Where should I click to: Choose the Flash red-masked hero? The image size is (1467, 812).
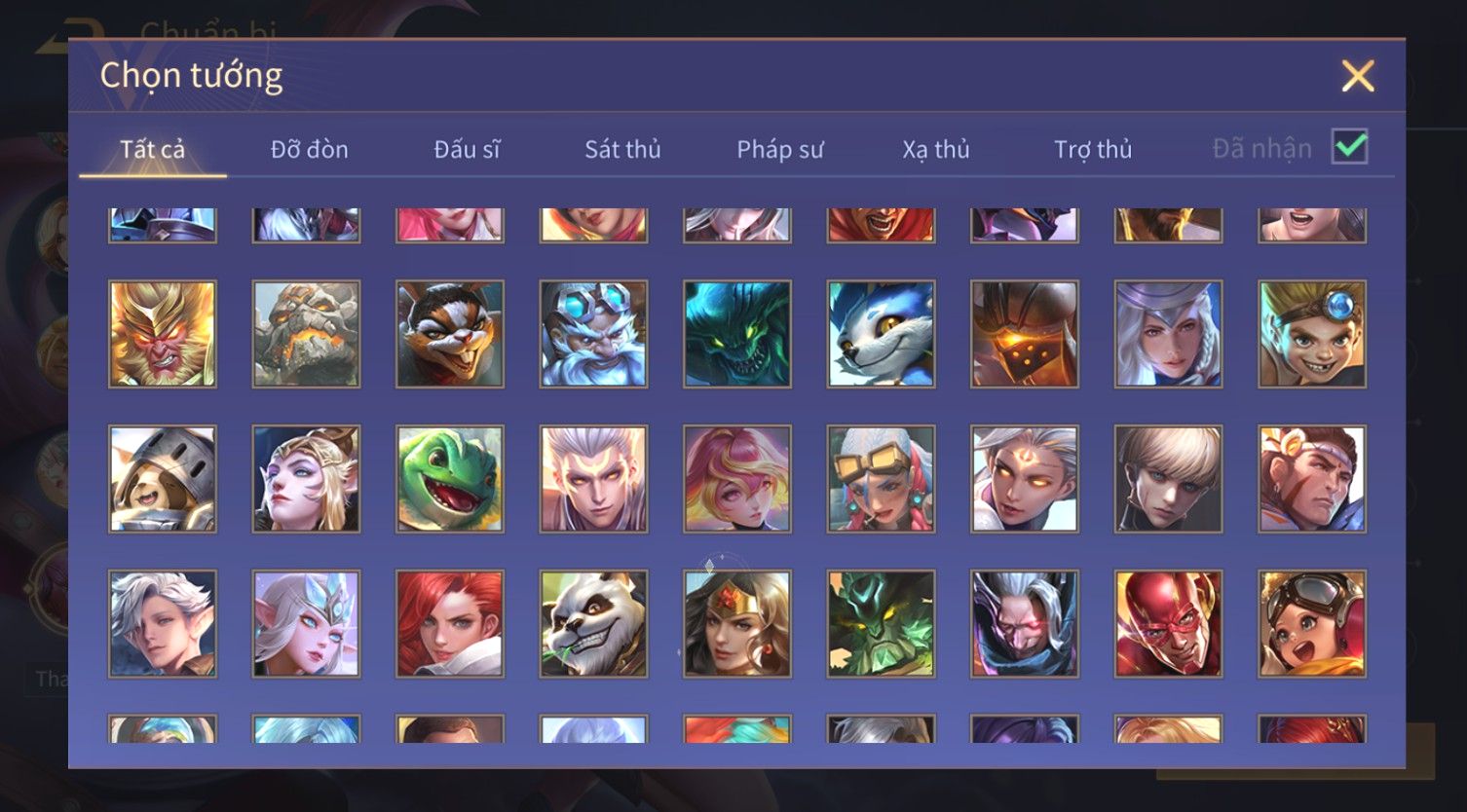pyautogui.click(x=1168, y=623)
